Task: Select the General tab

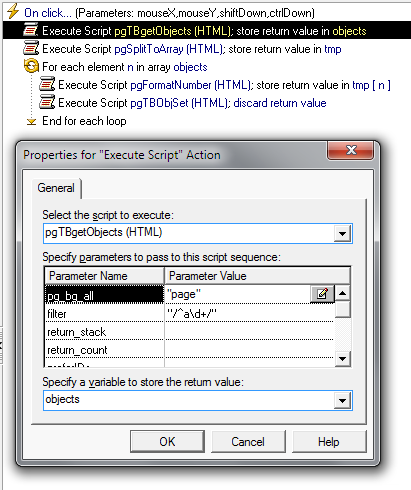Action: tap(56, 188)
